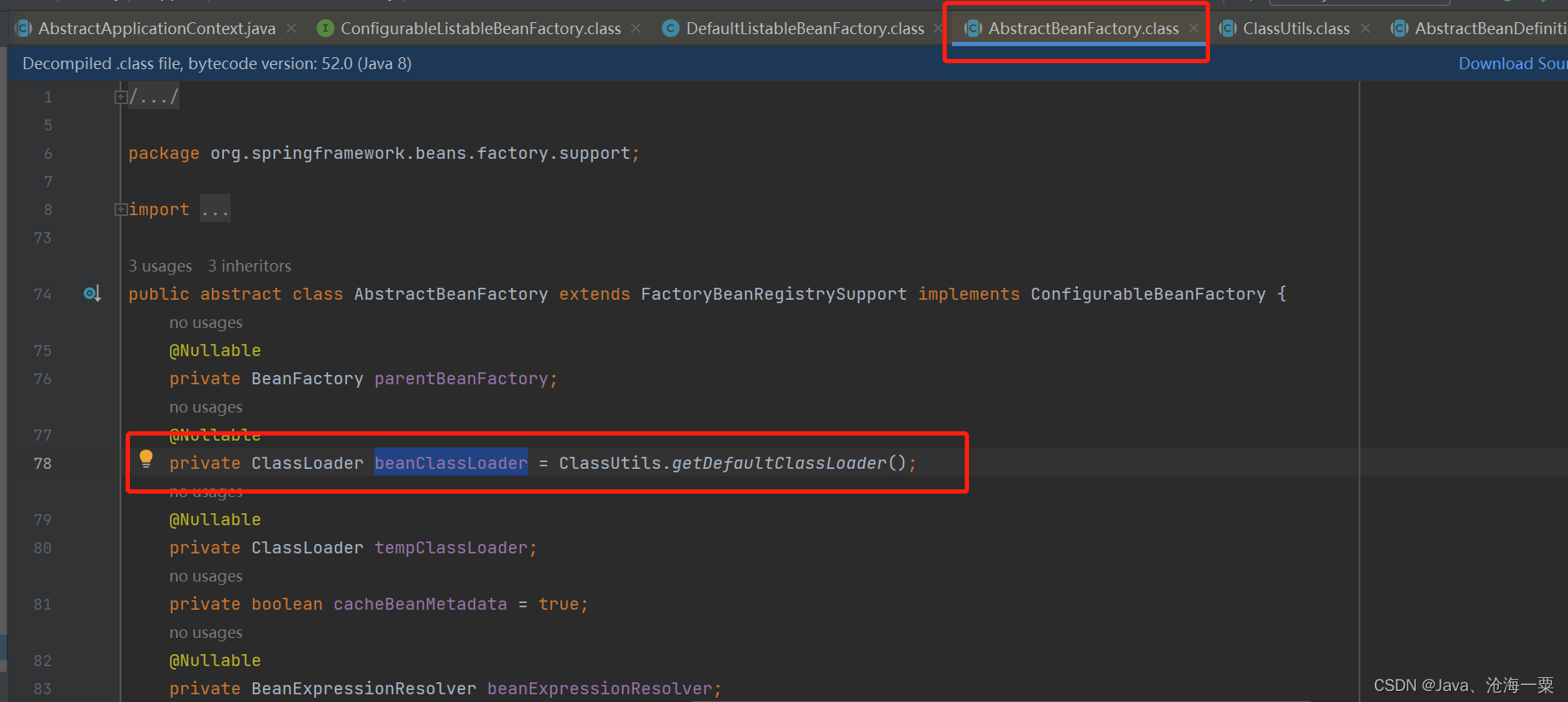Activate AbstractBeanFactory.class tab
Screen dimensions: 1568x702
tap(1084, 28)
